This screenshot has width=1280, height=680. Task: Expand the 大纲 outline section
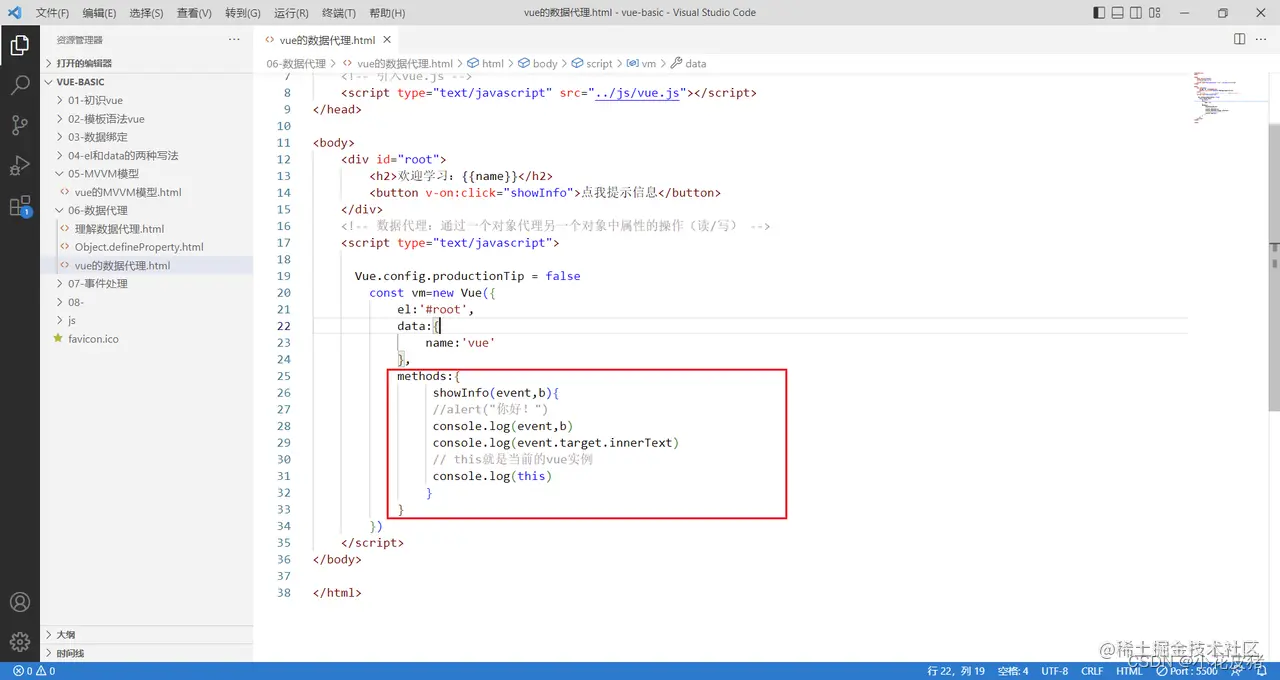147,634
